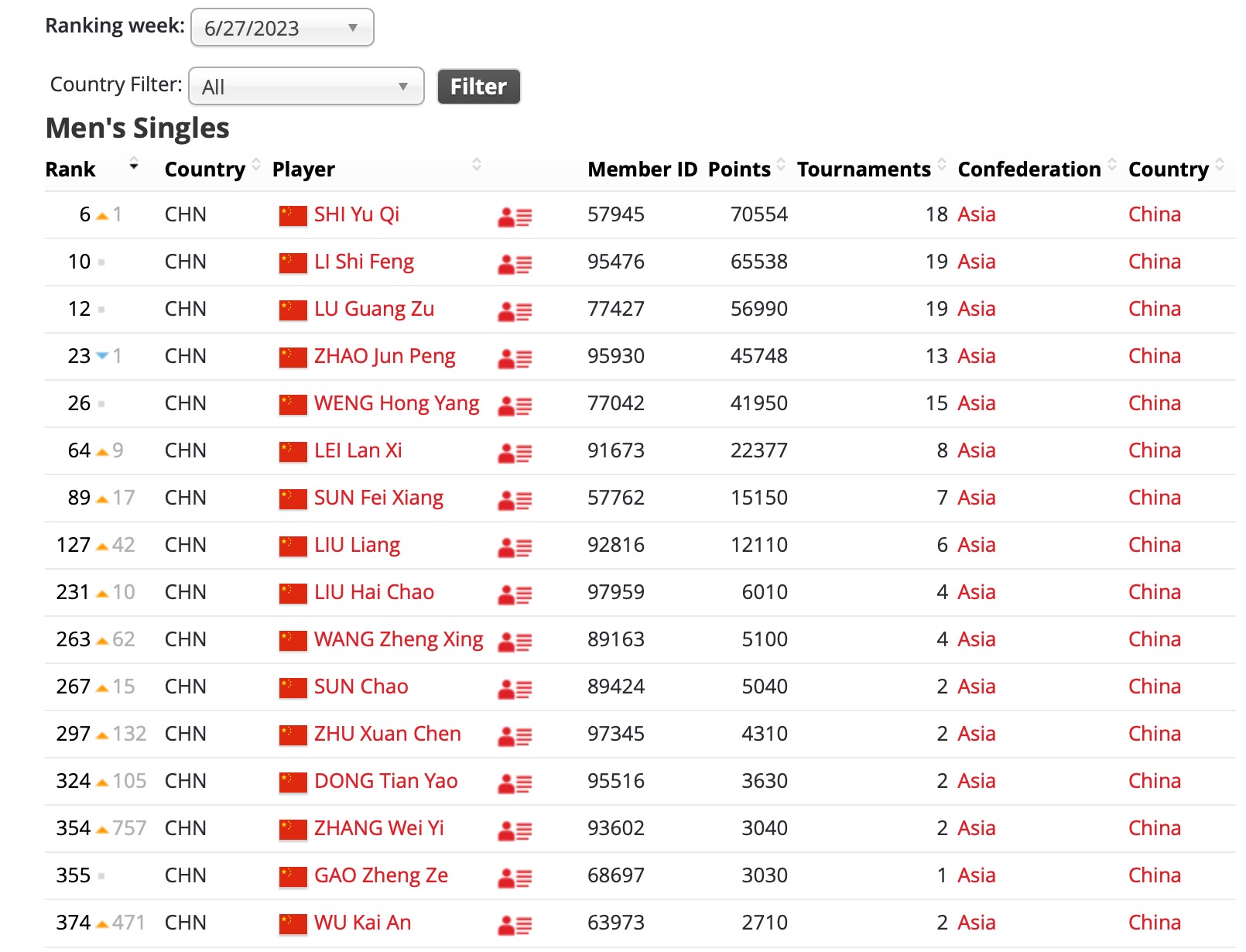Open profile card icon for LU Guang Zu
Screen dimensions: 1246x952
coord(515,311)
